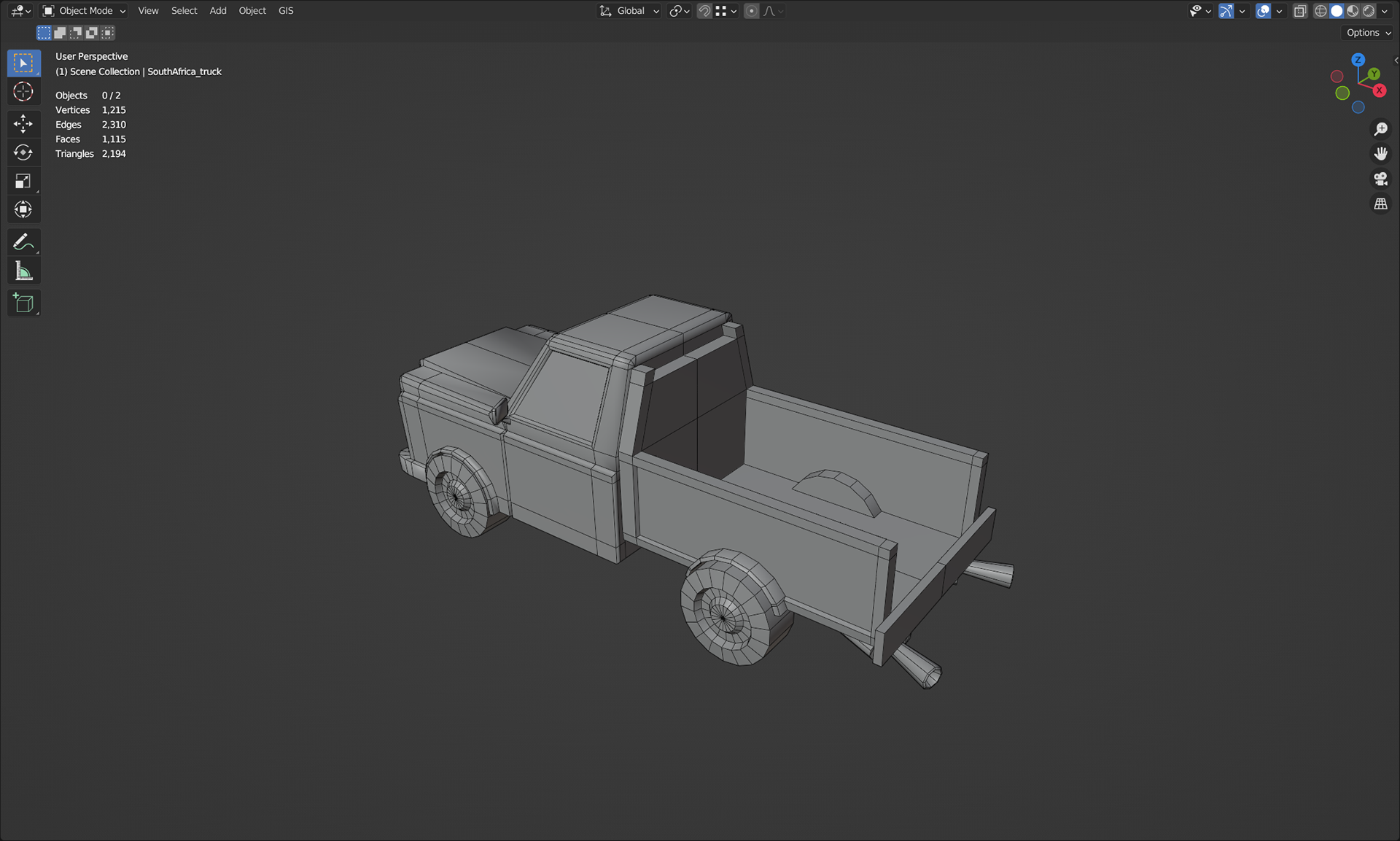Screen dimensions: 1400x841
Task: Open the Object Mode dropdown
Action: click(85, 11)
